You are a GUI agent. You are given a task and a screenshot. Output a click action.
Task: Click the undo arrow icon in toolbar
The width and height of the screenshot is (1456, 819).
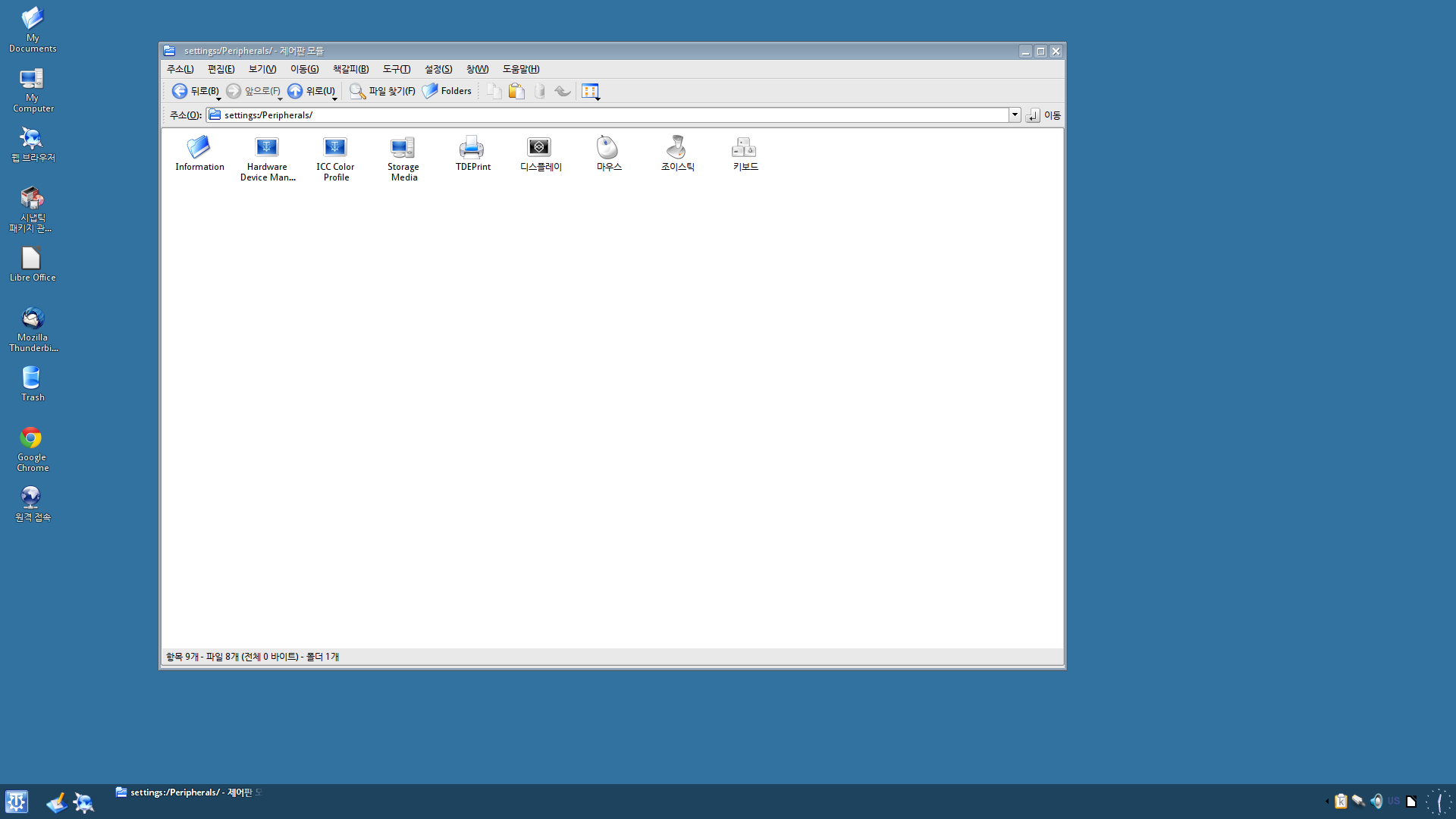(x=562, y=91)
